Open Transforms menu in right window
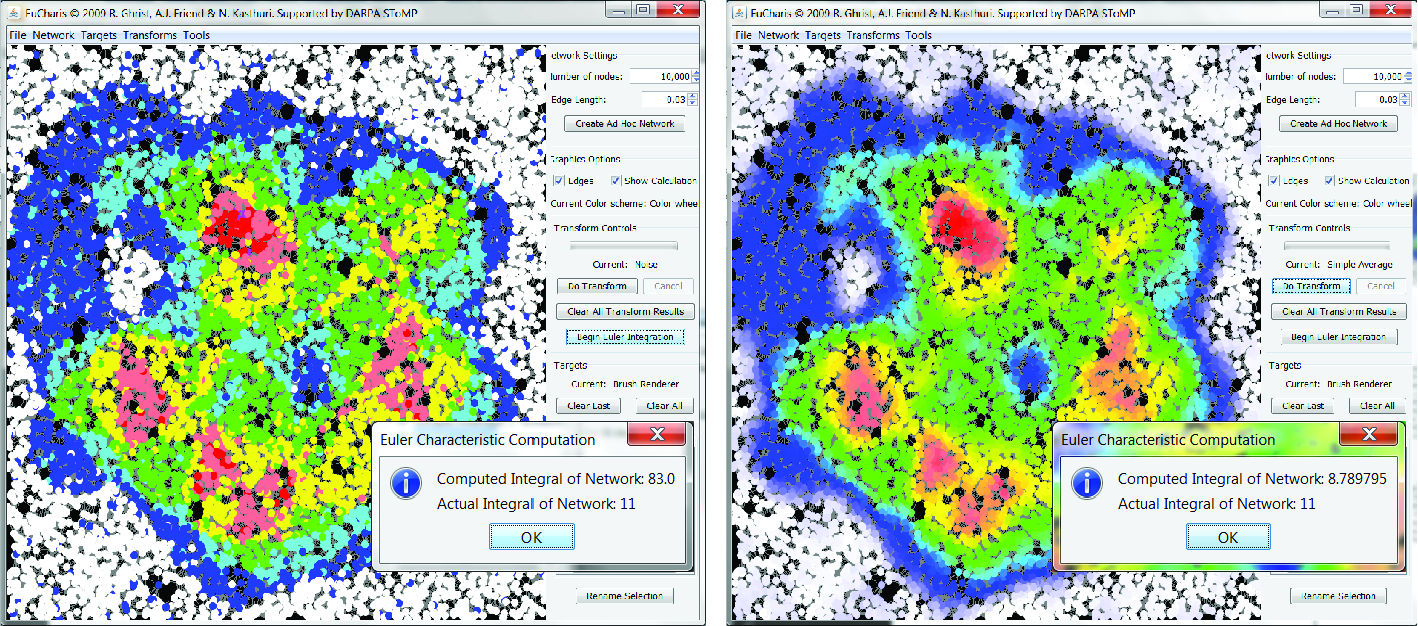1418x626 pixels. tap(874, 35)
